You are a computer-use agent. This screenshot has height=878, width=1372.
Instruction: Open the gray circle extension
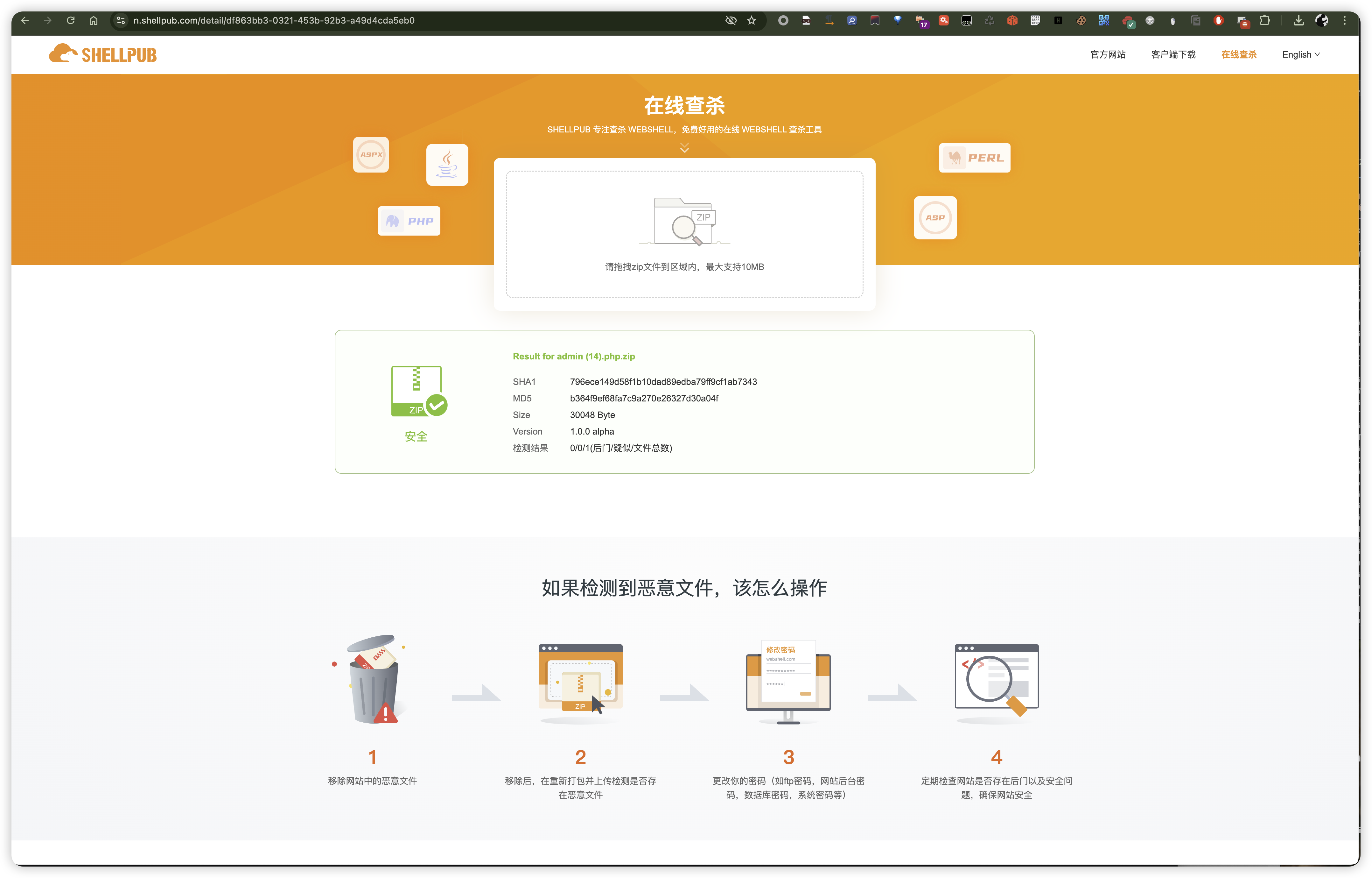click(783, 20)
